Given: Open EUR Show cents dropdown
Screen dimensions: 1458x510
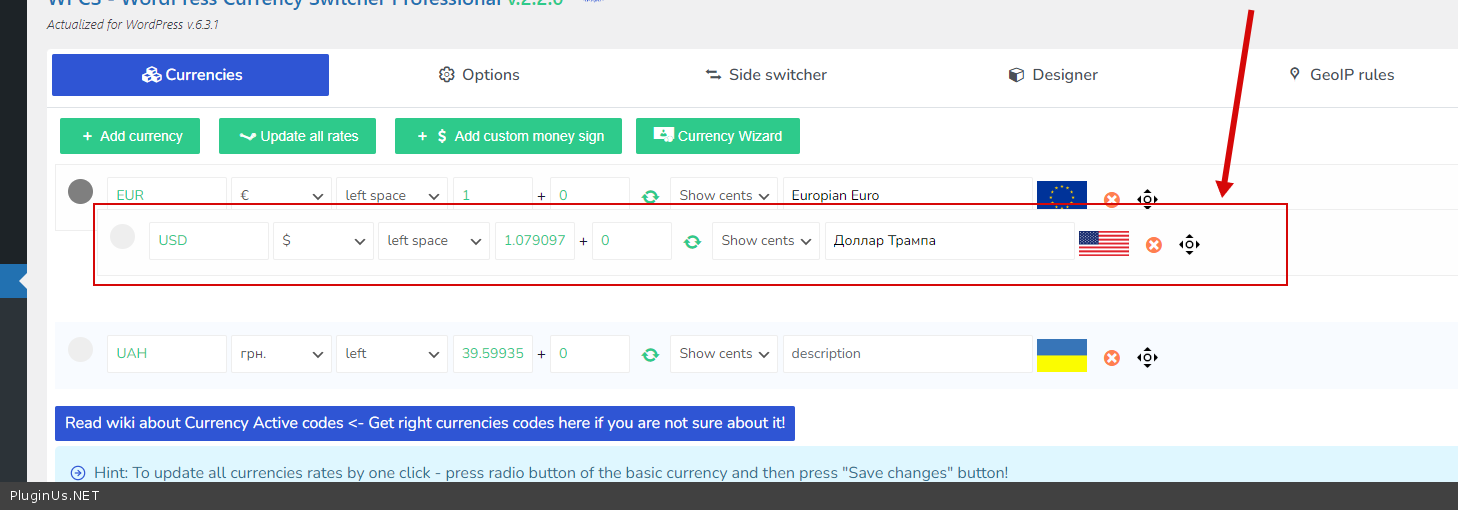Looking at the screenshot, I should [x=724, y=196].
